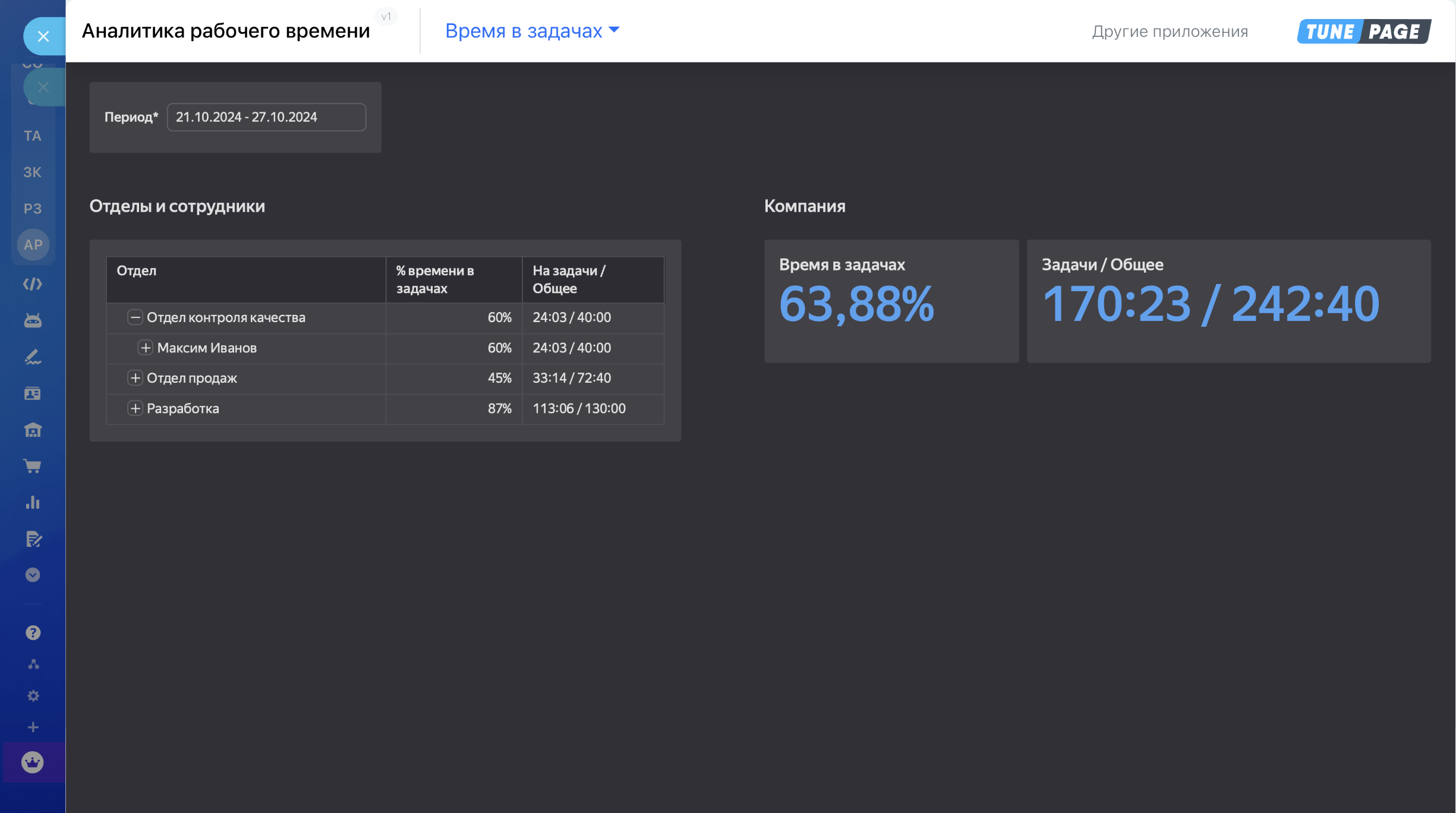
Task: Click the shopping cart icon
Action: pyautogui.click(x=33, y=467)
